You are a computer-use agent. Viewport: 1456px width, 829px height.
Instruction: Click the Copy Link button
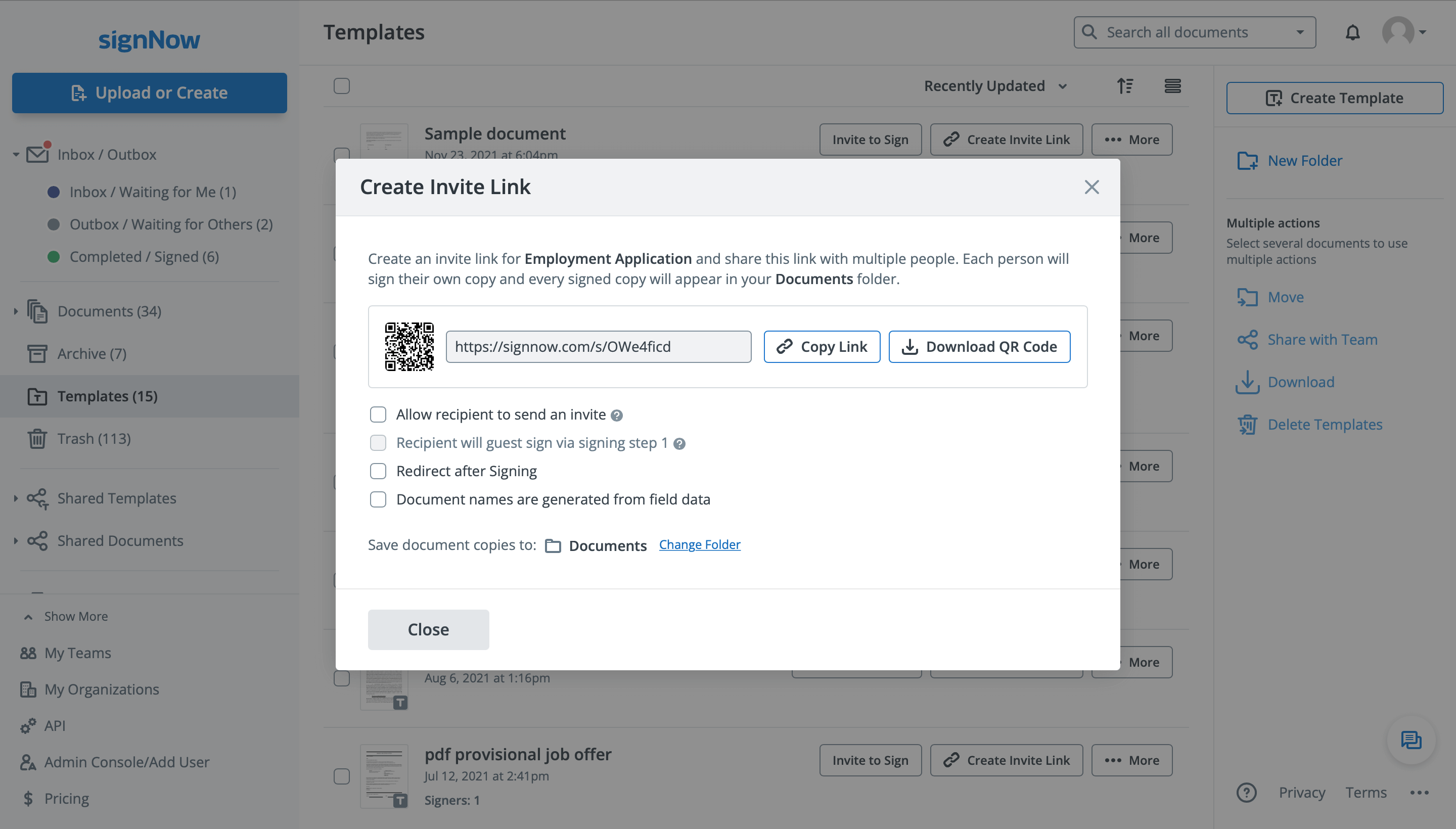[822, 346]
